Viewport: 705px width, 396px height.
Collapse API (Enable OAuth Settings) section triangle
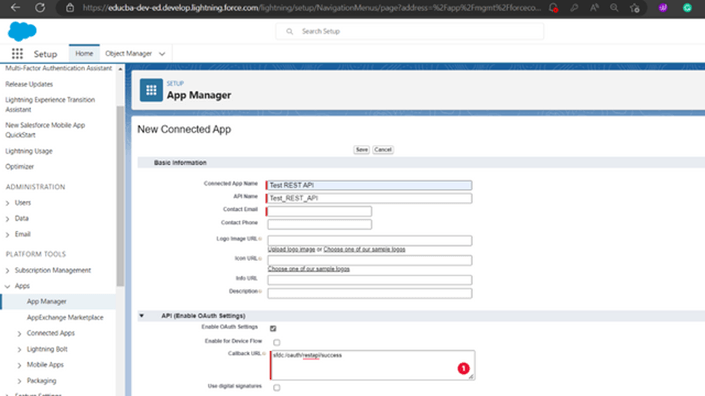142,316
